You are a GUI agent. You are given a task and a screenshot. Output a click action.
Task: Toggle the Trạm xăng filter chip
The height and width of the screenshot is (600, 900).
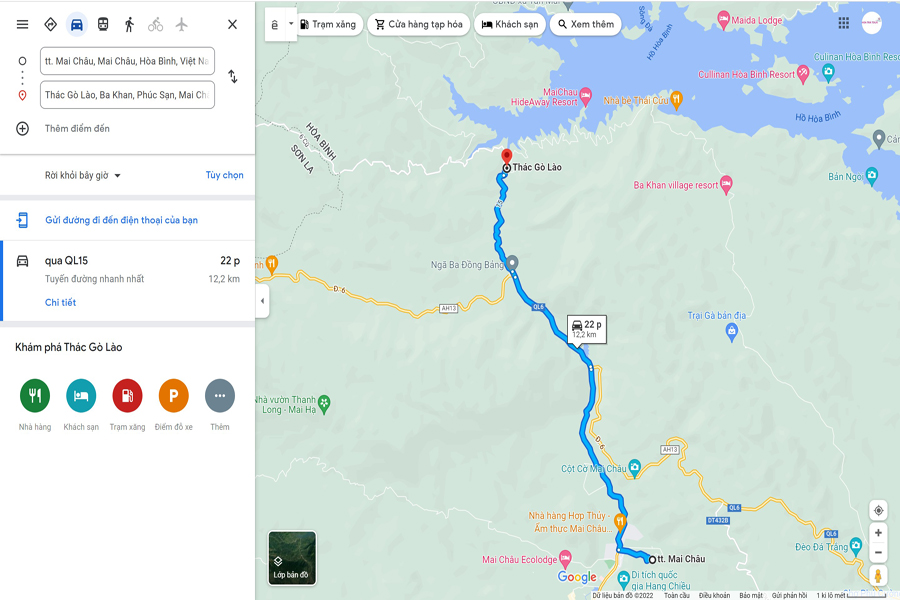330,24
